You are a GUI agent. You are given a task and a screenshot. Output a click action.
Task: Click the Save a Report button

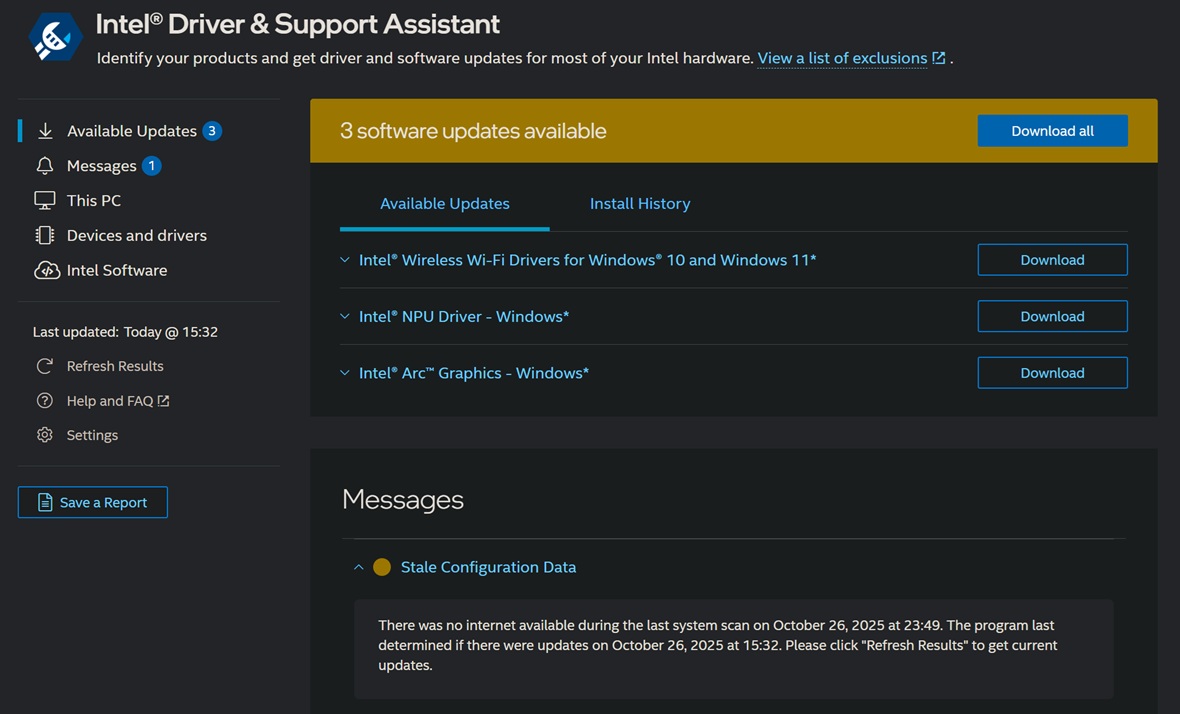pos(93,502)
